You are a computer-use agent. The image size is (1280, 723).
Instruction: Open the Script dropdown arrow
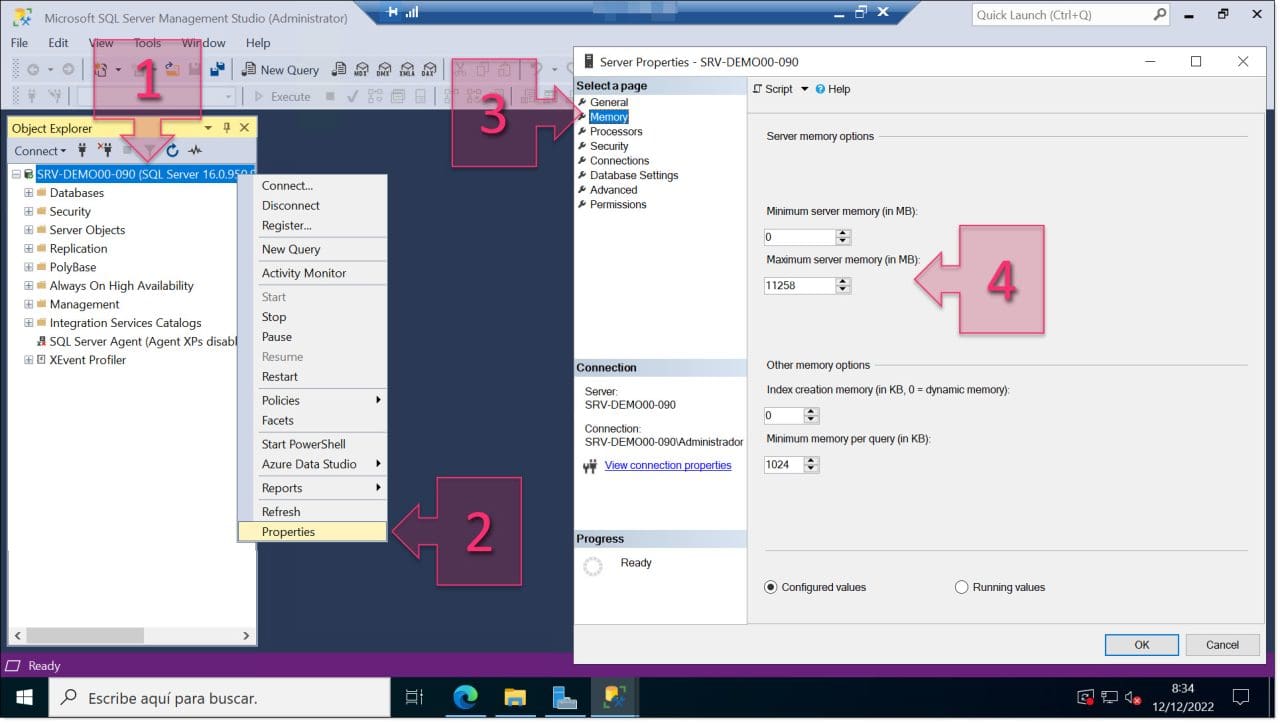(804, 89)
